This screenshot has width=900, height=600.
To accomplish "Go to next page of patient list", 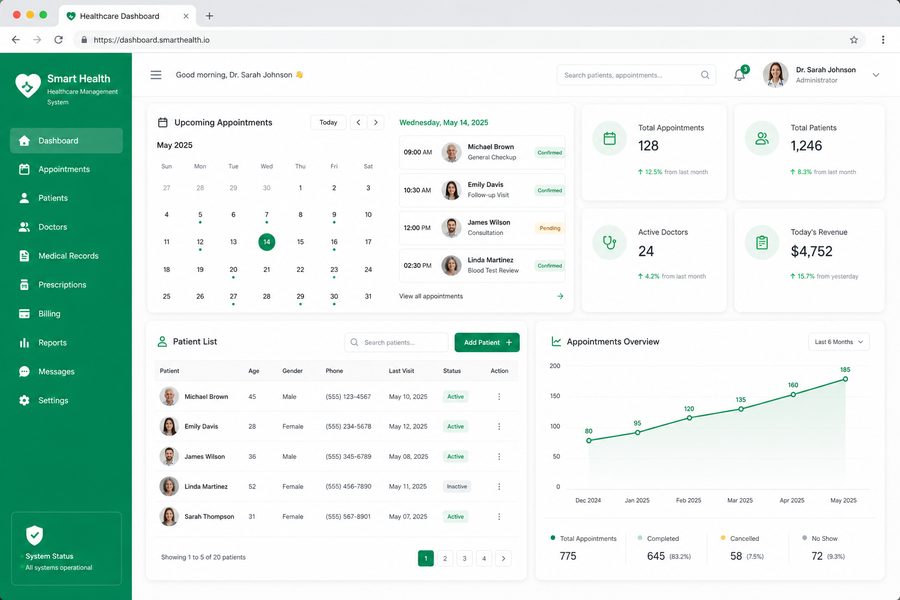I will pos(503,558).
